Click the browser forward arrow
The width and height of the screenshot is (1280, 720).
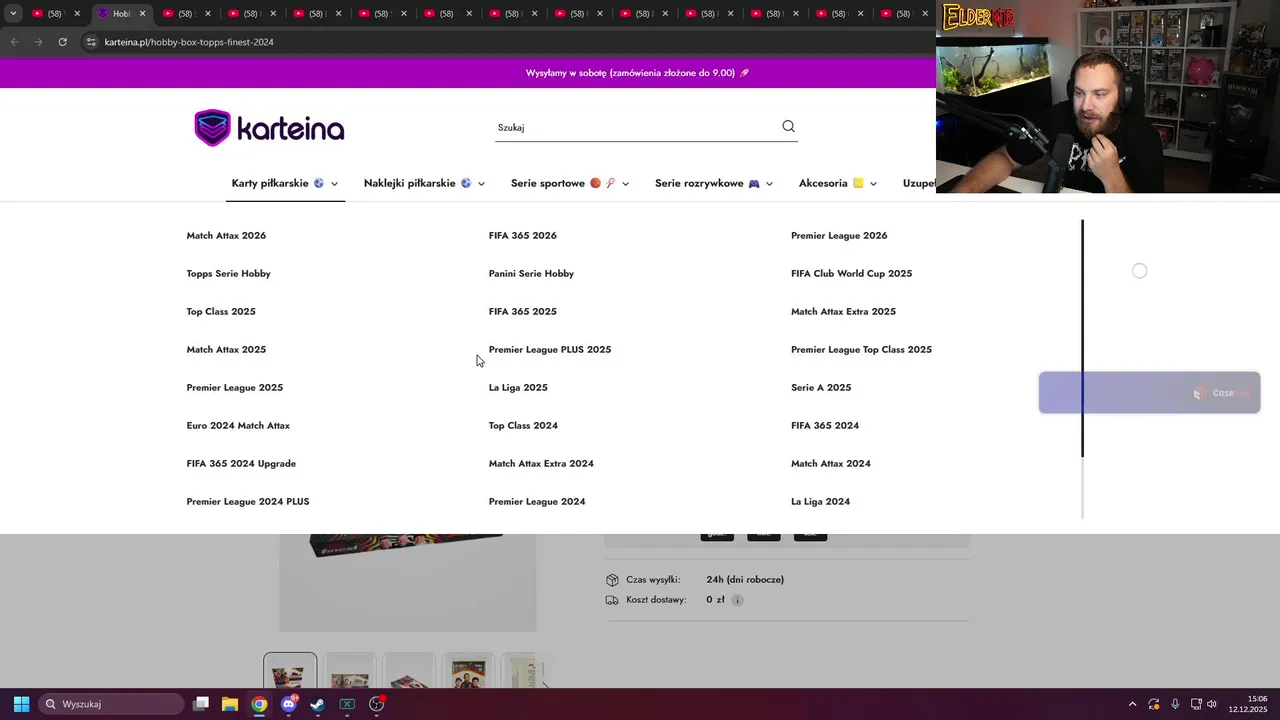pos(38,42)
